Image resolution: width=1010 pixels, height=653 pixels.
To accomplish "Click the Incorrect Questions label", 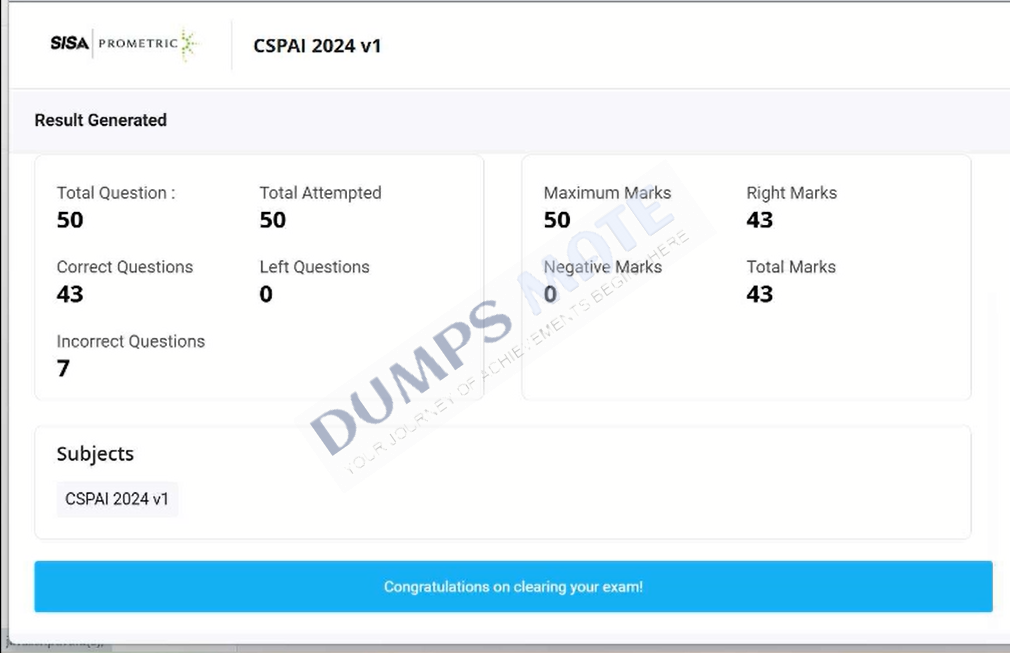I will 131,341.
